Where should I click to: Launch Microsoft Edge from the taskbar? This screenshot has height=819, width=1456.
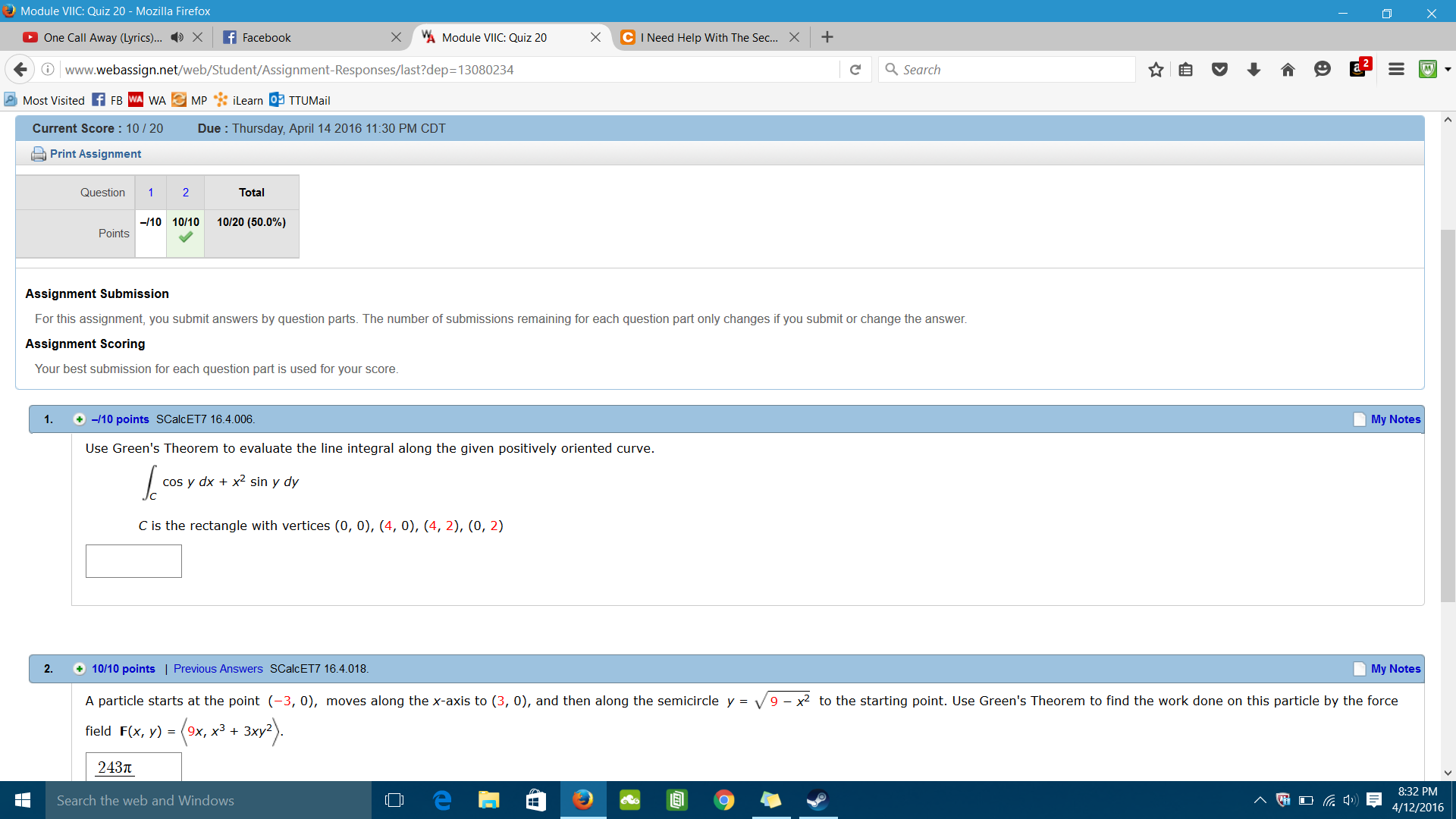click(x=442, y=800)
